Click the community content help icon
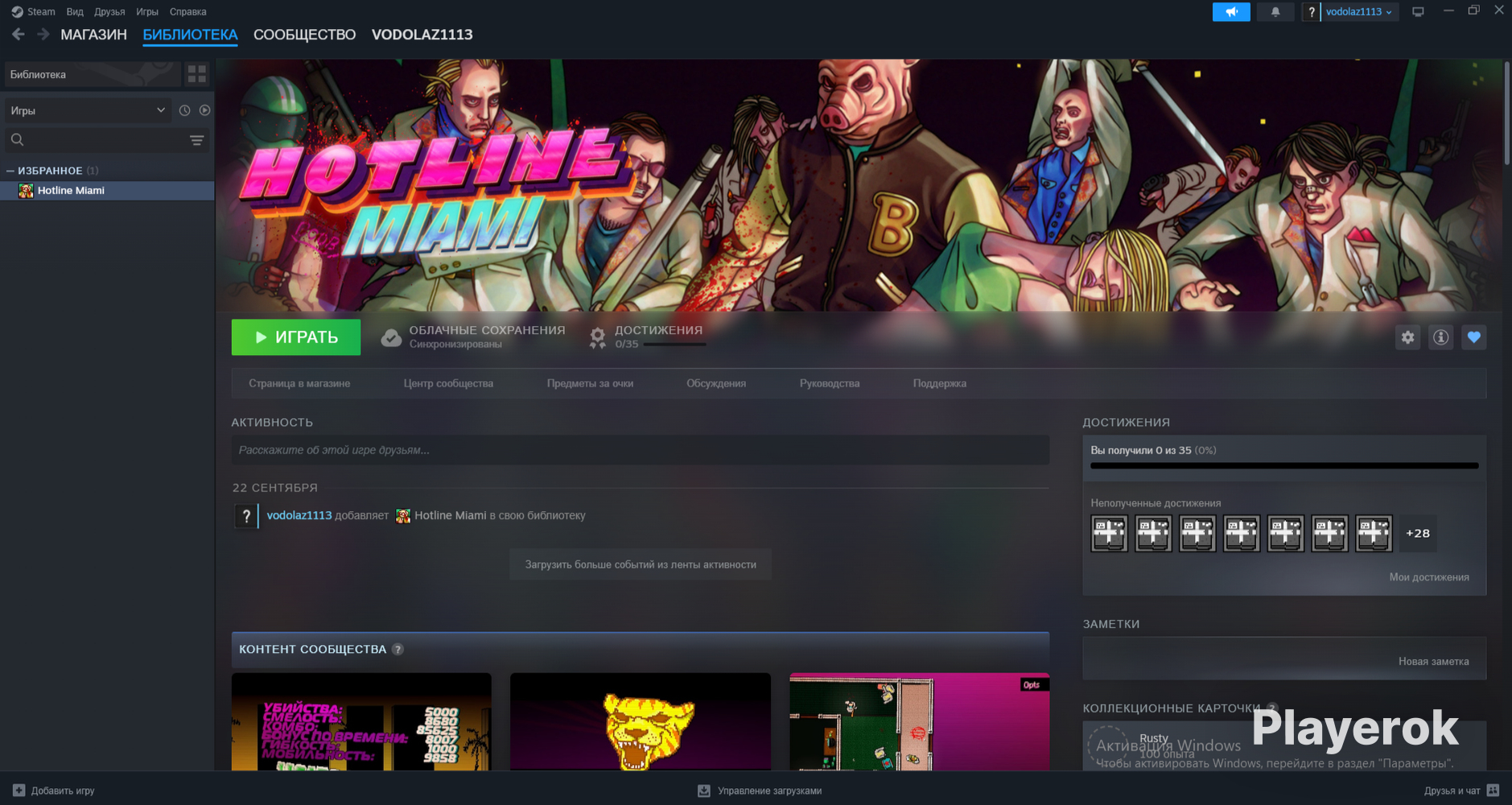Image resolution: width=1512 pixels, height=805 pixels. point(398,650)
